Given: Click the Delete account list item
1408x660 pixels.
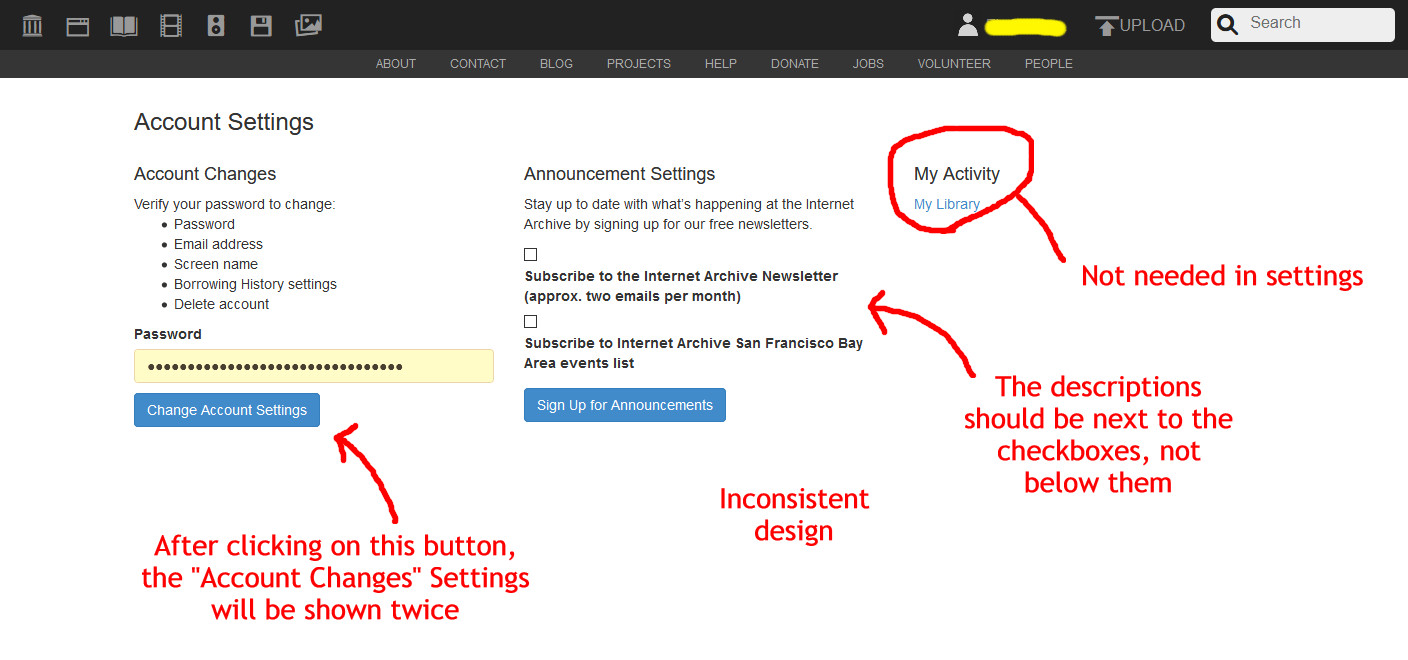Looking at the screenshot, I should pos(222,304).
